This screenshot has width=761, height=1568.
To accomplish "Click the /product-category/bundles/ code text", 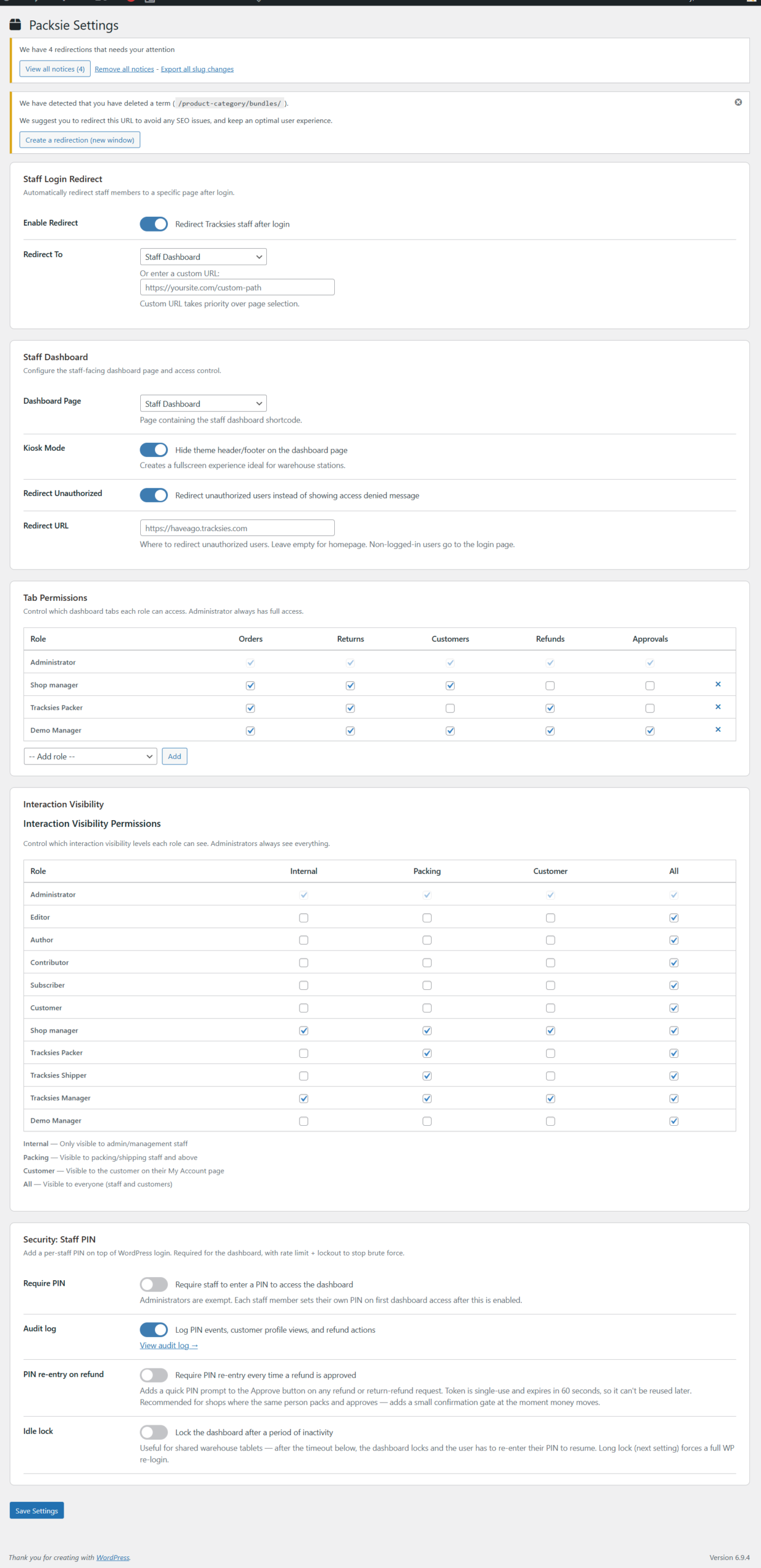I will pyautogui.click(x=230, y=104).
